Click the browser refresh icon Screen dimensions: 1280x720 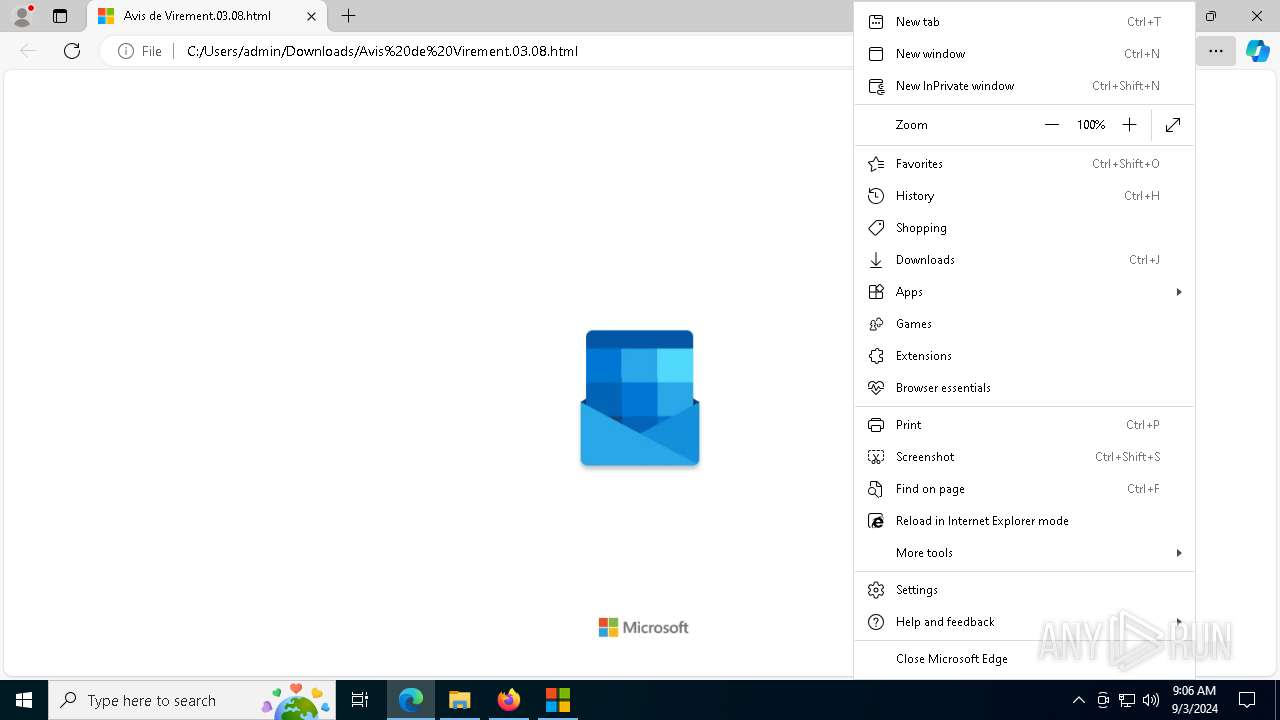pos(72,51)
